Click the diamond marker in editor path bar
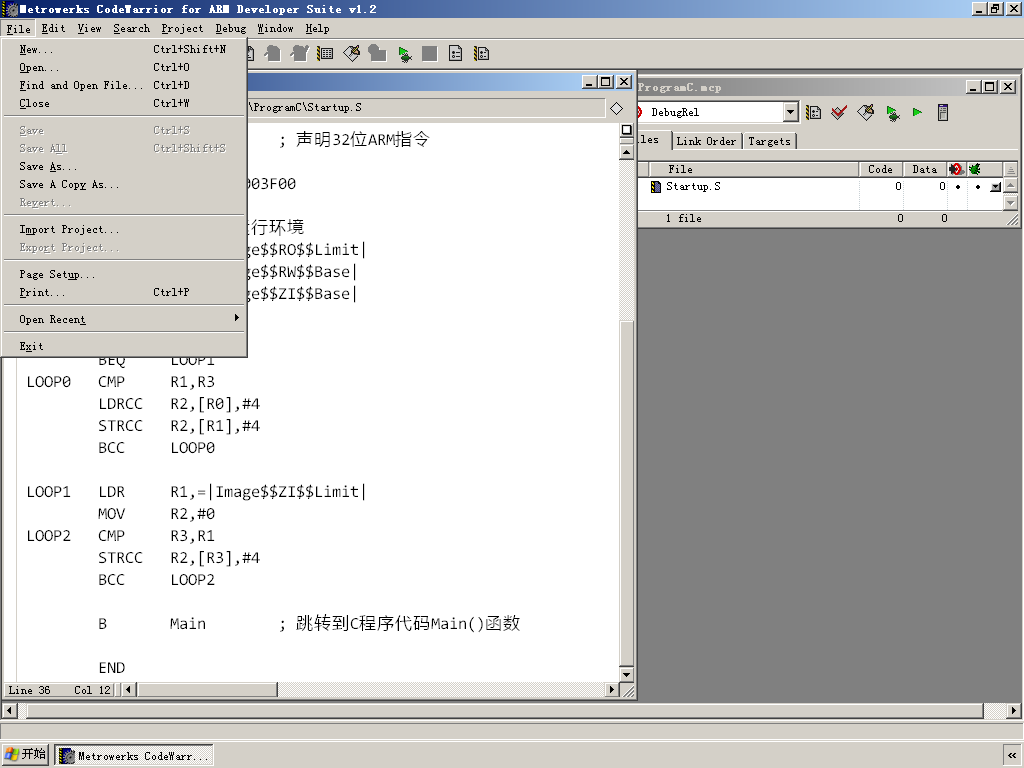Screen dimensions: 1024x768 point(616,108)
